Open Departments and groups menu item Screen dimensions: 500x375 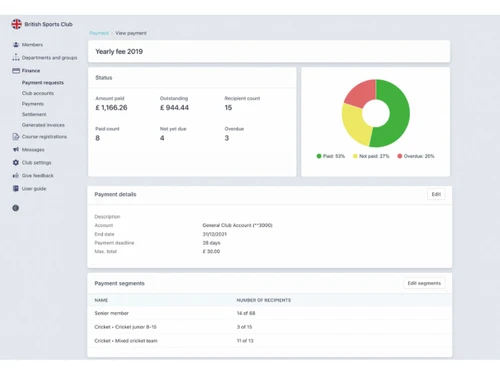49,58
